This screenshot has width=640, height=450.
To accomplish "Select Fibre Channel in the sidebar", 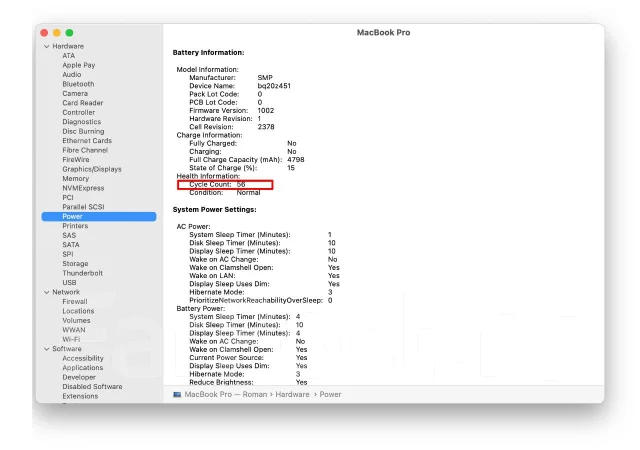I will (x=85, y=150).
